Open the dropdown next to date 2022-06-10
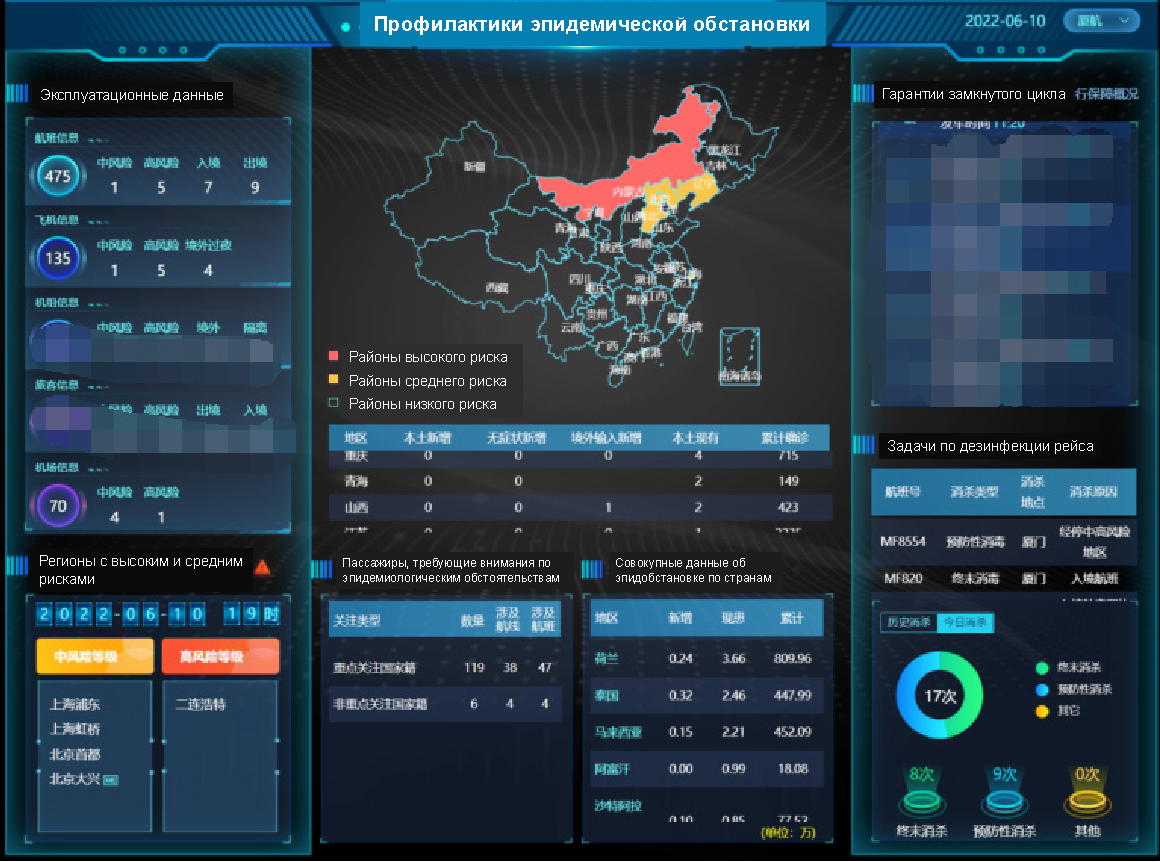 click(x=1114, y=21)
